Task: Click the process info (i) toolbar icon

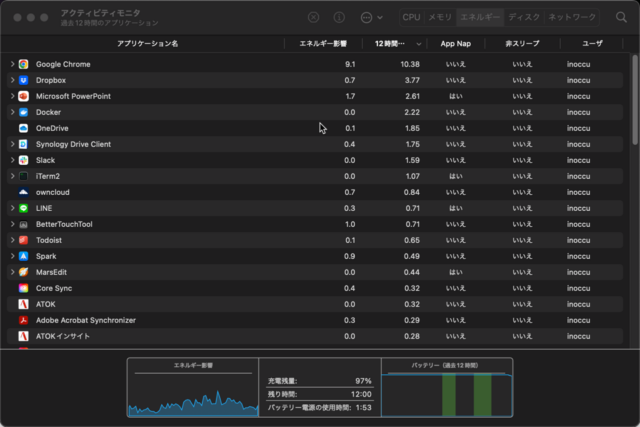Action: click(x=340, y=17)
